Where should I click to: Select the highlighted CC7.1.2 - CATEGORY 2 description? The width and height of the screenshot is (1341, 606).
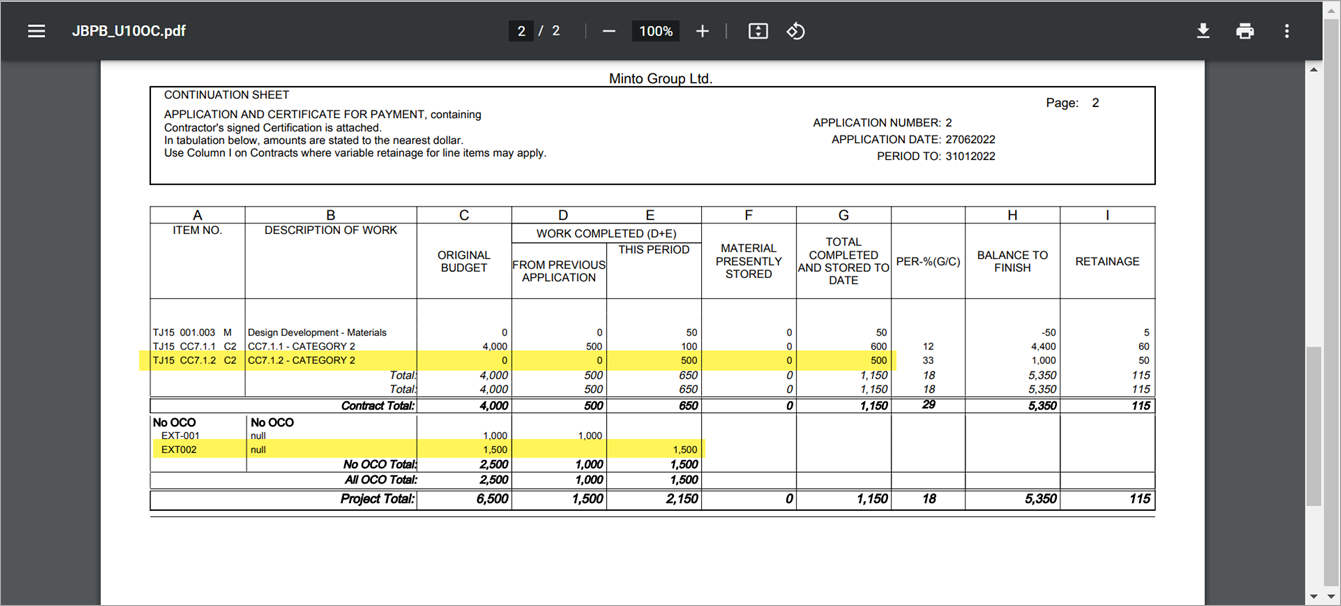pyautogui.click(x=301, y=360)
